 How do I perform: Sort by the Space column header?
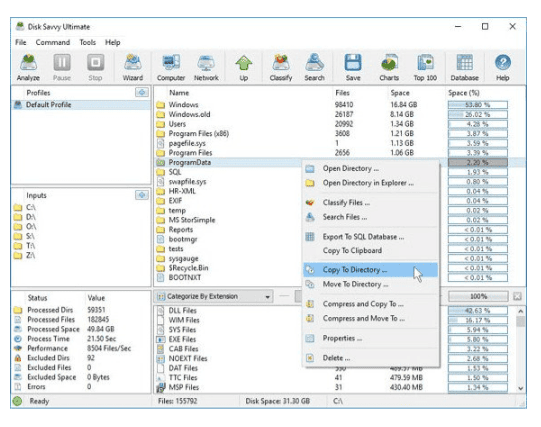(x=400, y=92)
